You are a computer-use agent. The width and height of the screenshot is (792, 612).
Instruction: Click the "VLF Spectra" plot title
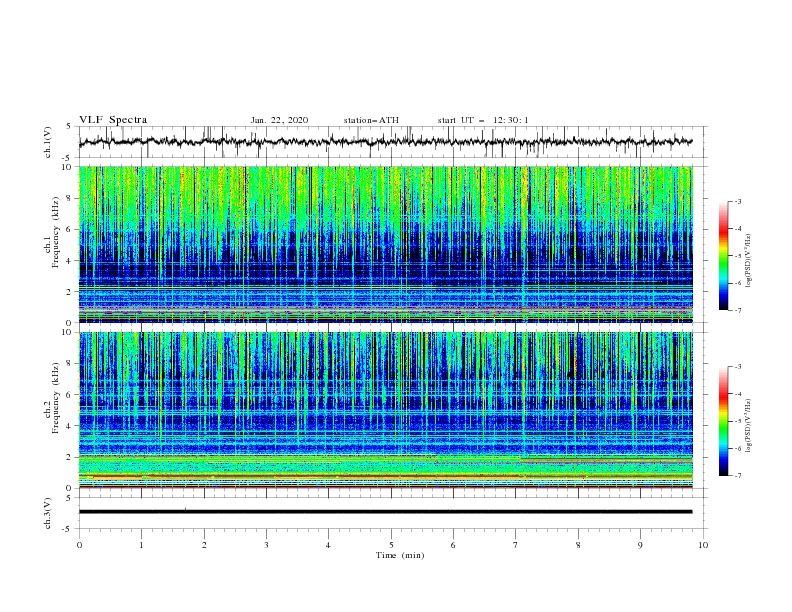click(113, 120)
